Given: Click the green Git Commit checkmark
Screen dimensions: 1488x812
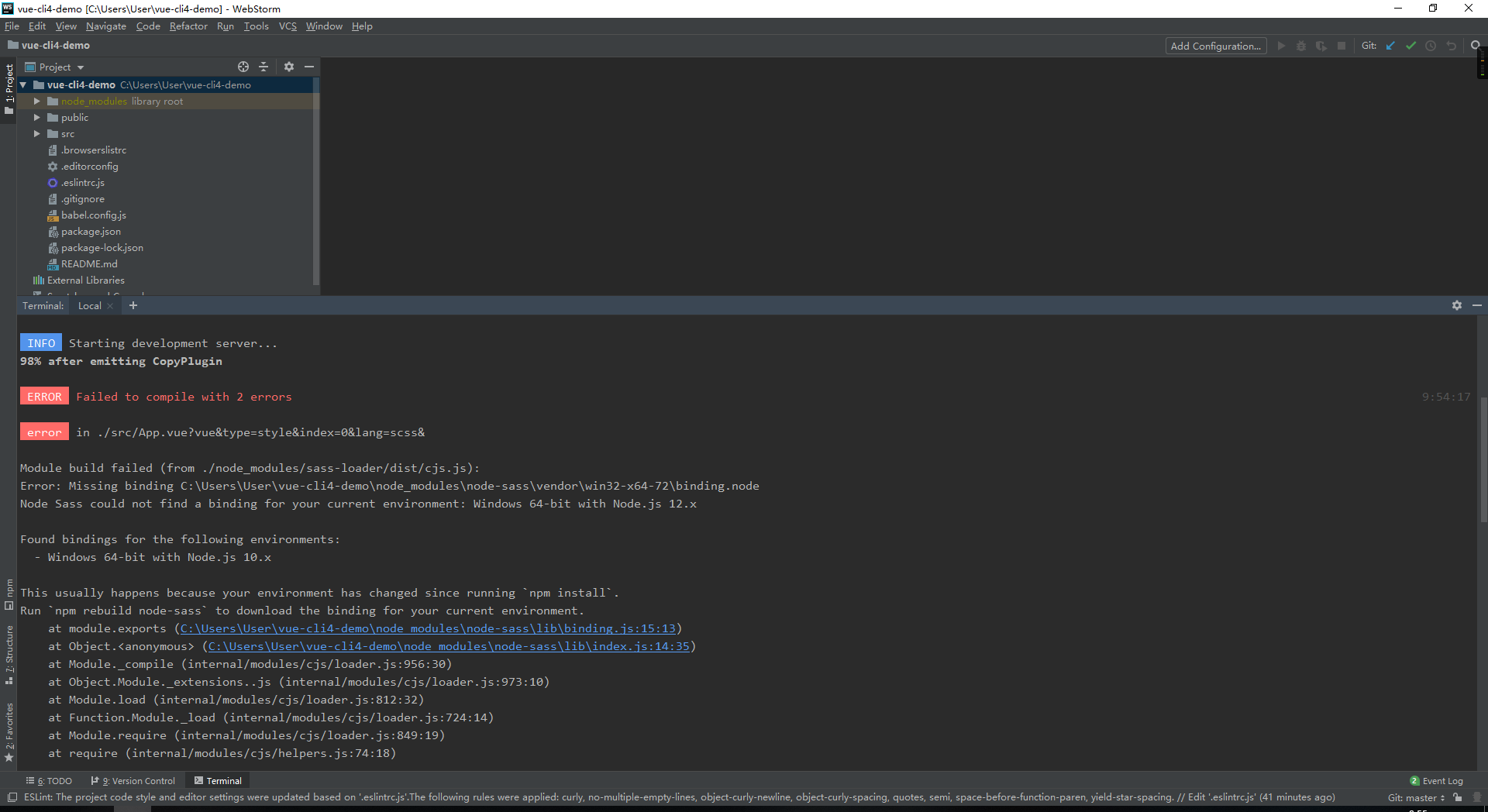Looking at the screenshot, I should (x=1410, y=46).
